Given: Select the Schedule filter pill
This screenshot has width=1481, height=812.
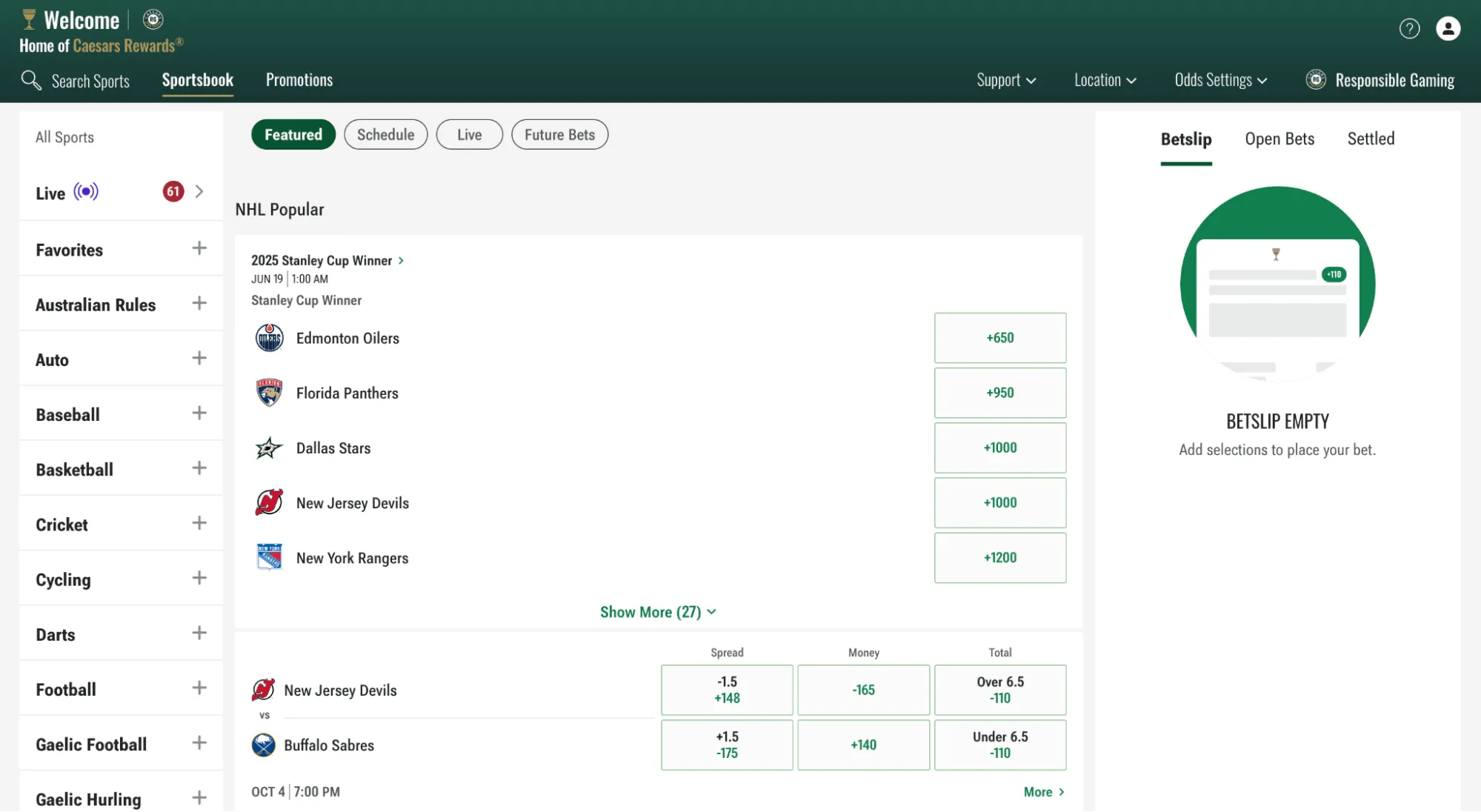Looking at the screenshot, I should click(x=386, y=135).
